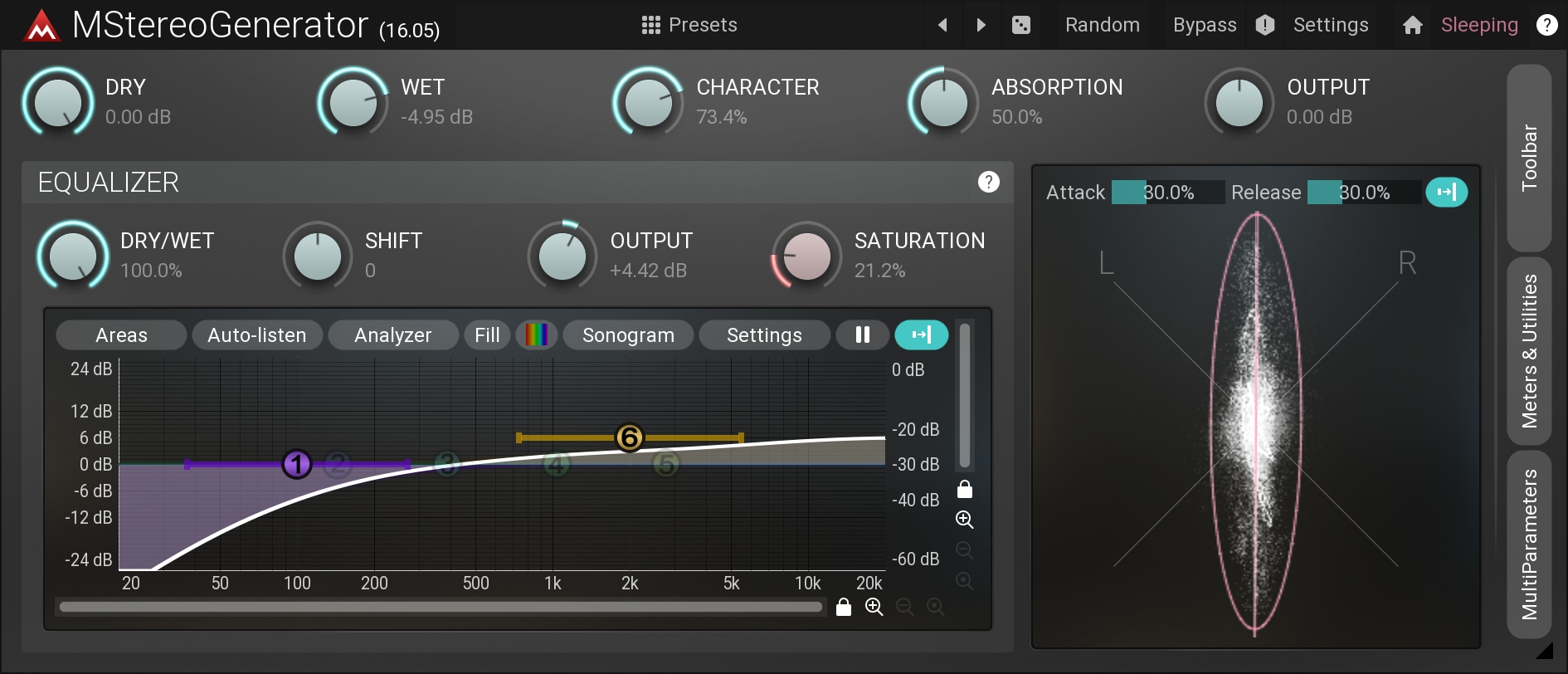Click the DRY/WET equalizer knob
This screenshot has height=674, width=1568.
click(x=73, y=256)
